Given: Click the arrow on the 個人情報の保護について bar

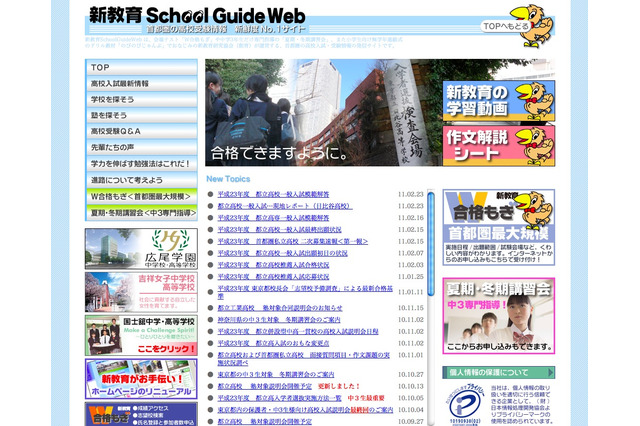Looking at the screenshot, I should [551, 372].
